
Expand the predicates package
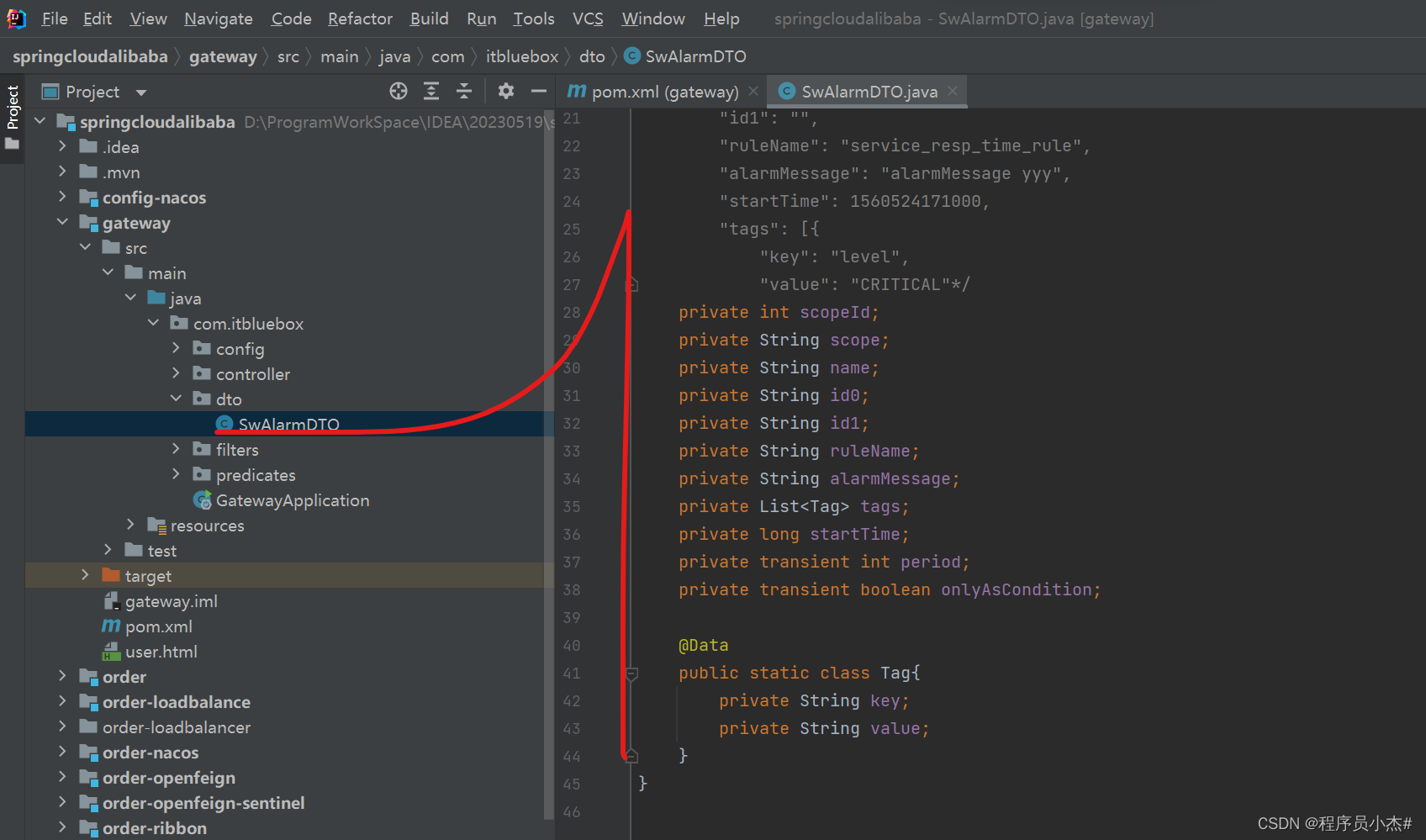(x=176, y=475)
